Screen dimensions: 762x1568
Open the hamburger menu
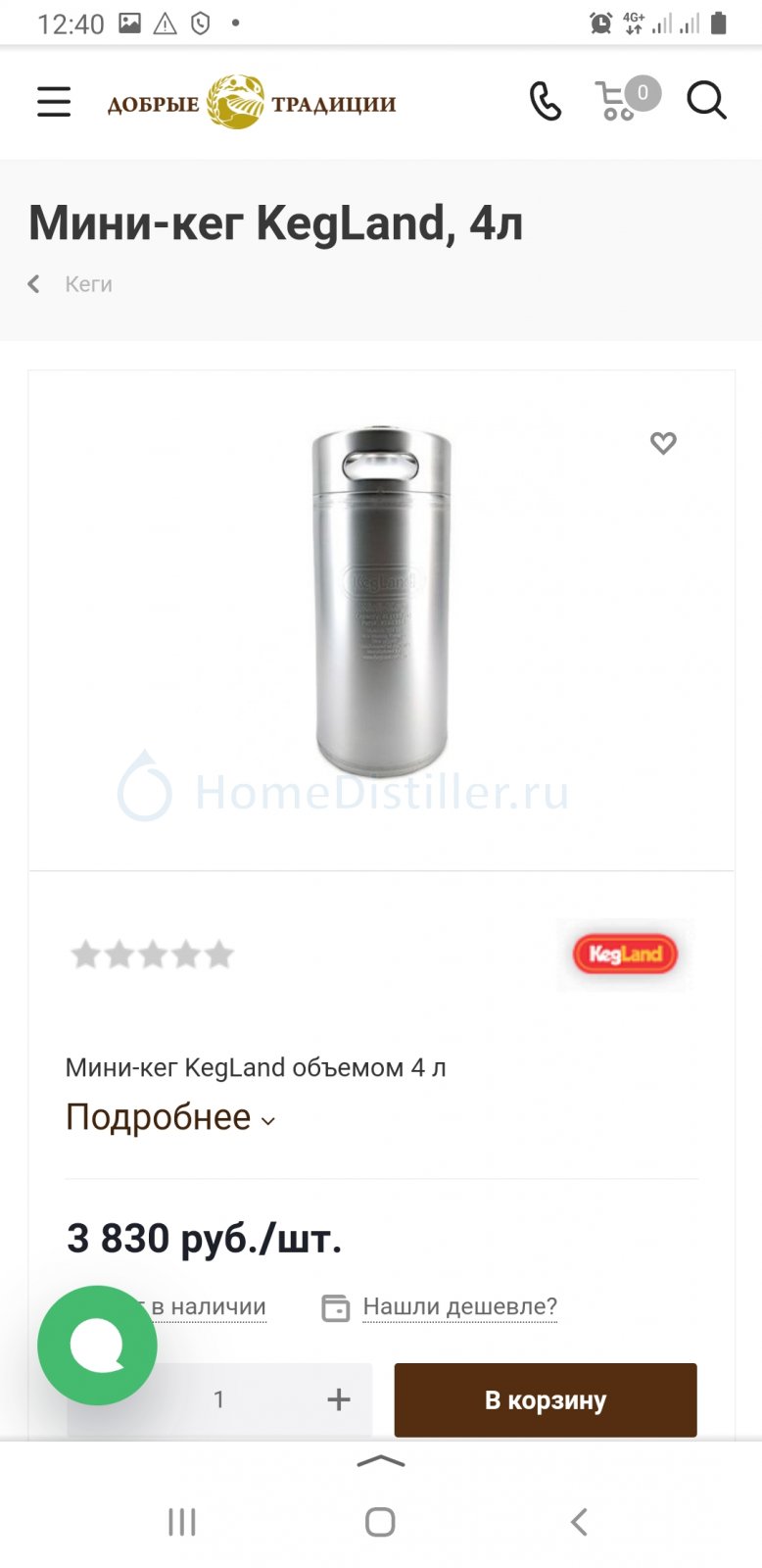point(54,101)
